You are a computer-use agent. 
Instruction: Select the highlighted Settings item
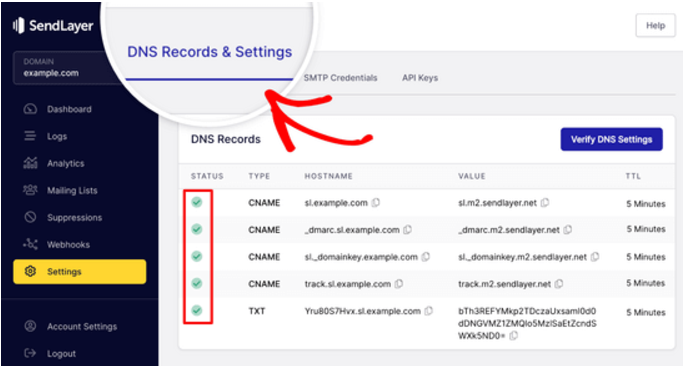[x=80, y=271]
